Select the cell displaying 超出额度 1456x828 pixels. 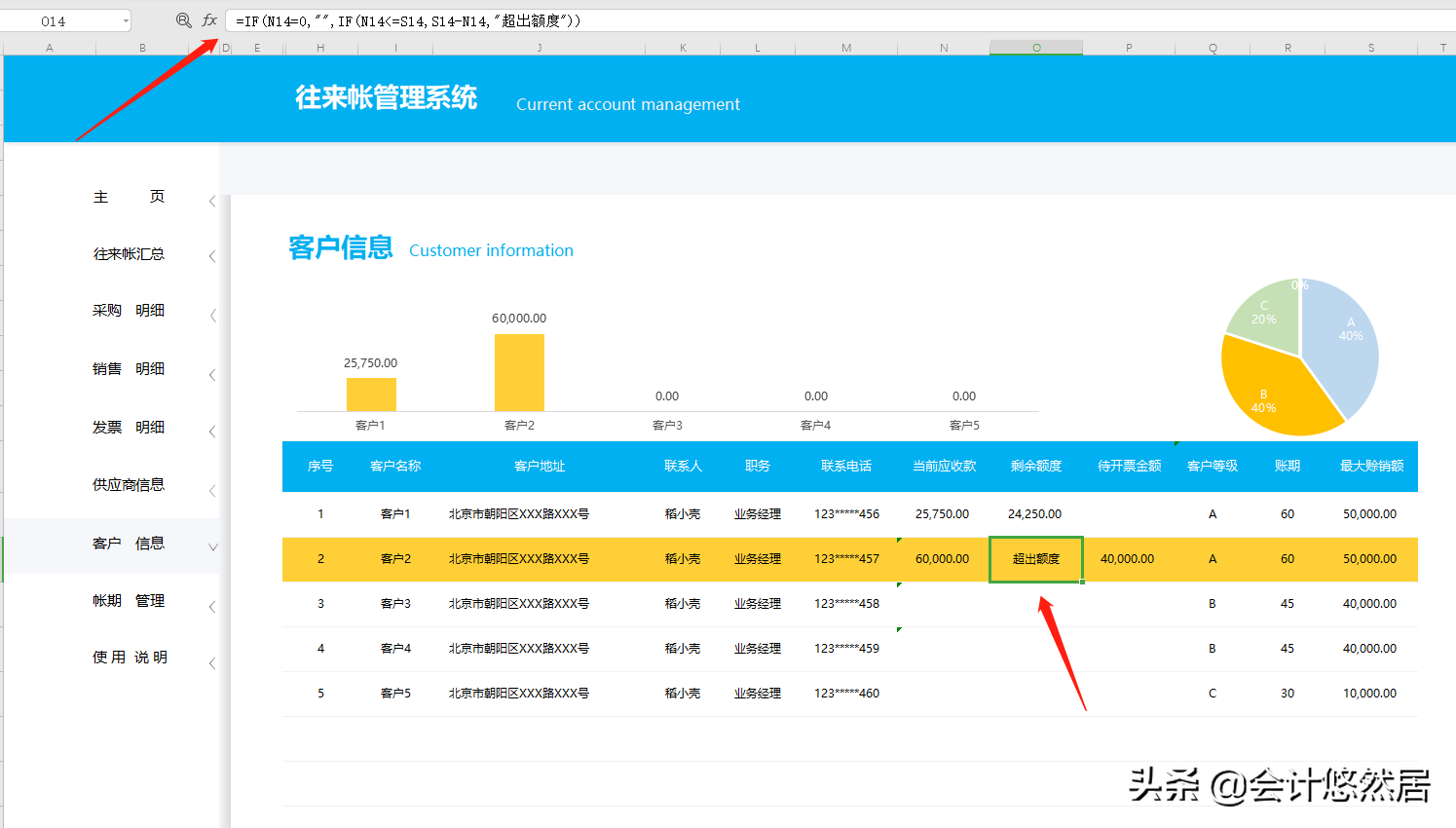(x=1035, y=559)
